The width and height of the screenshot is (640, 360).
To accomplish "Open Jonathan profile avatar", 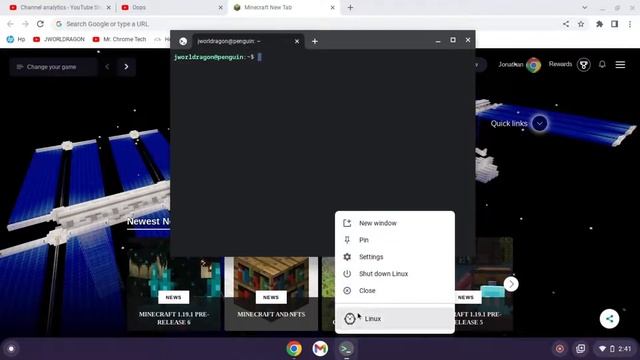I will click(x=533, y=64).
